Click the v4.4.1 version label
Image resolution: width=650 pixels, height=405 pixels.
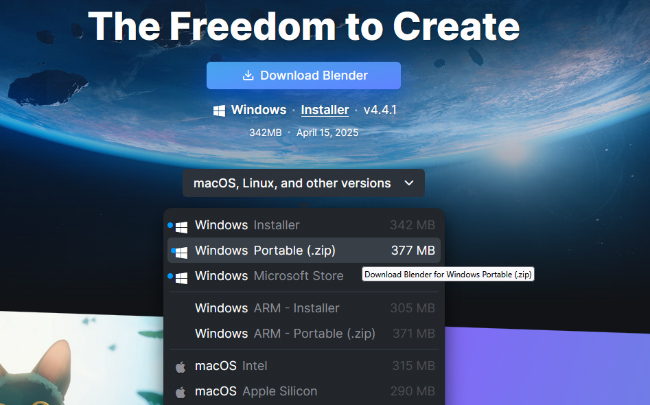[381, 110]
